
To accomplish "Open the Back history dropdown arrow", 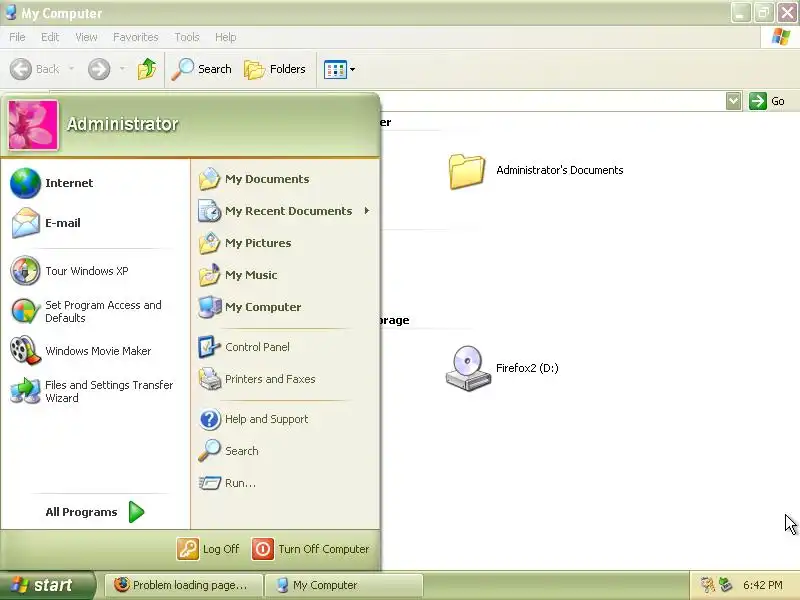I will 71,69.
